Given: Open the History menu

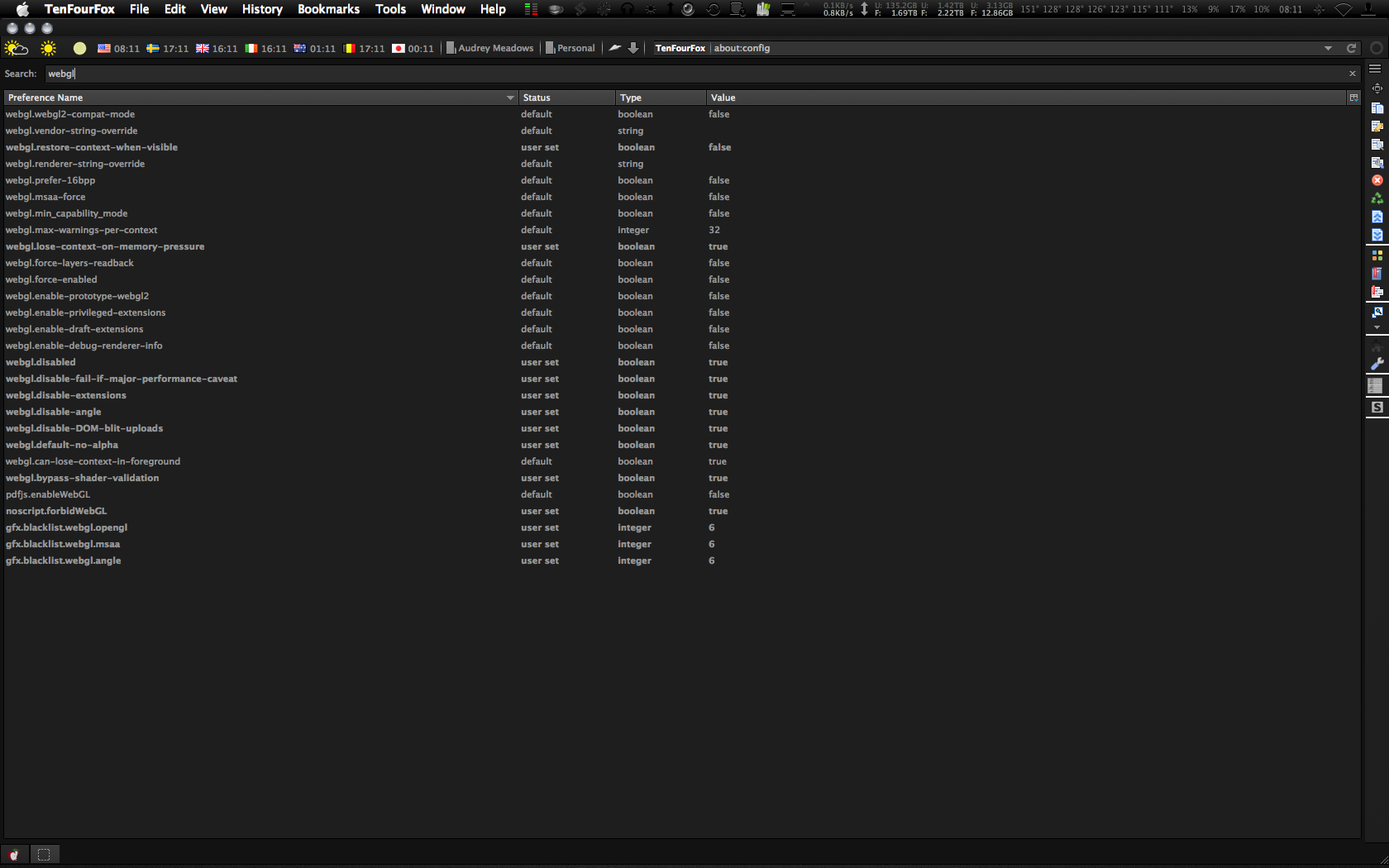Looking at the screenshot, I should click(262, 9).
